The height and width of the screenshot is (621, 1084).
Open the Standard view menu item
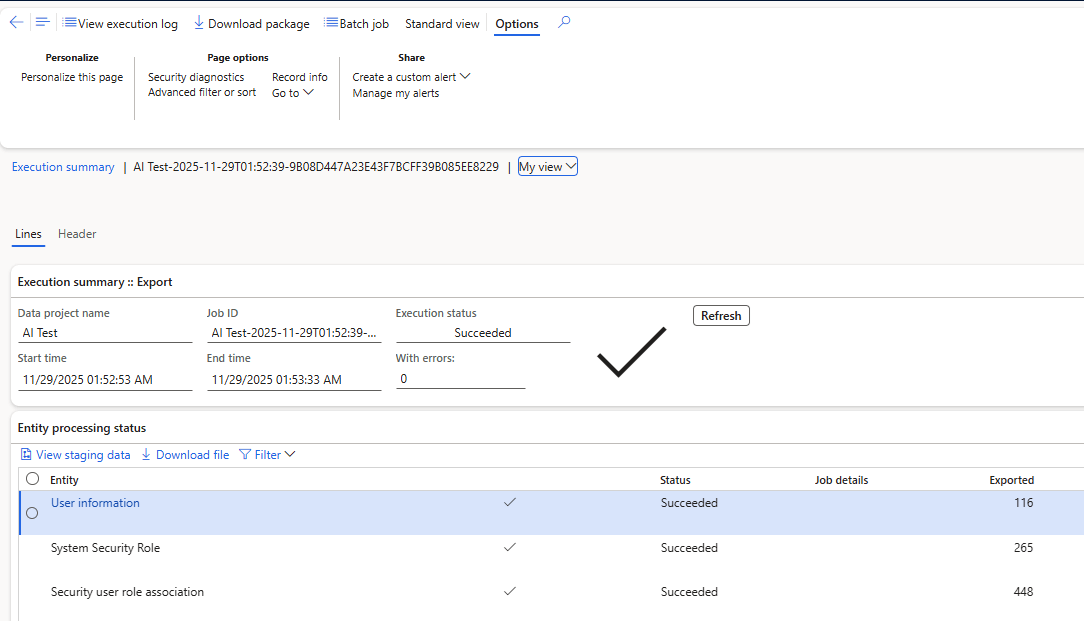442,24
